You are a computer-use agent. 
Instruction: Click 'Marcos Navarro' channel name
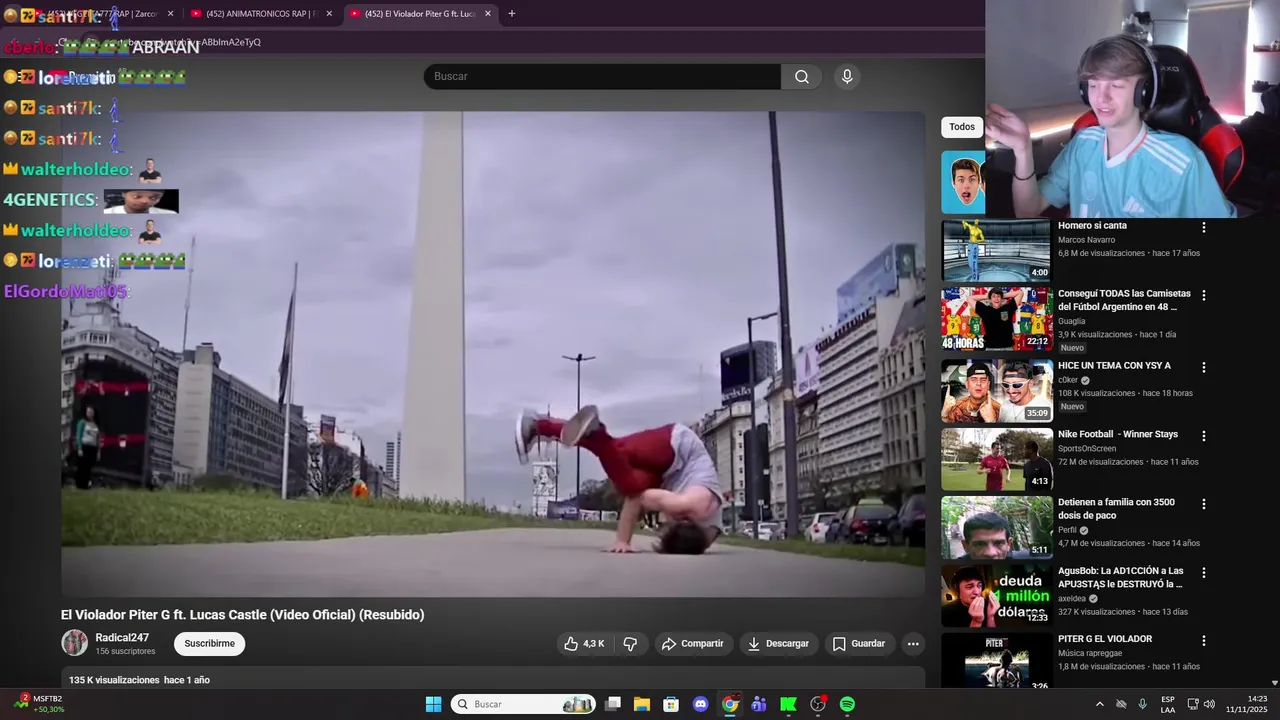(x=1086, y=240)
